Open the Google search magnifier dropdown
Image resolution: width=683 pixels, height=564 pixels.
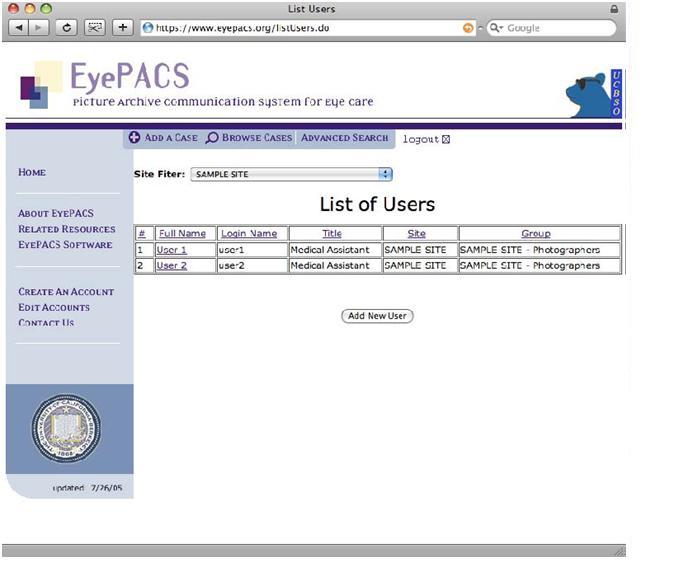click(x=495, y=28)
